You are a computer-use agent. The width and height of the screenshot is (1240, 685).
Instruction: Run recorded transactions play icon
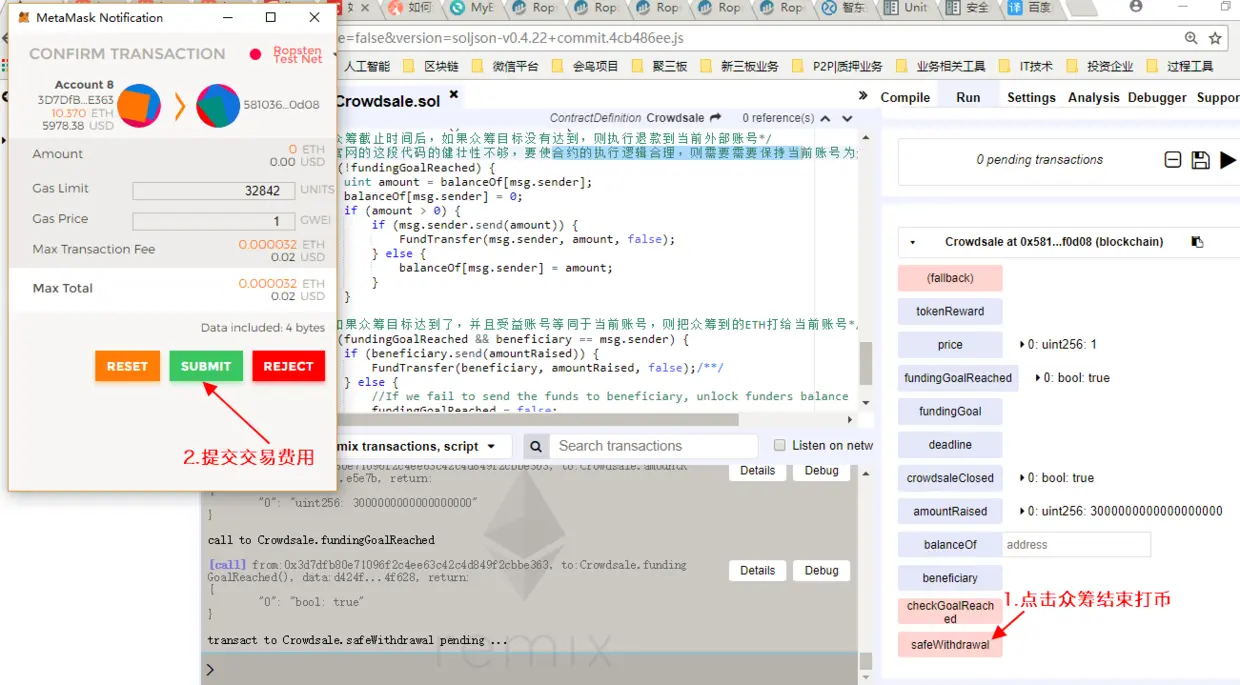[x=1228, y=160]
